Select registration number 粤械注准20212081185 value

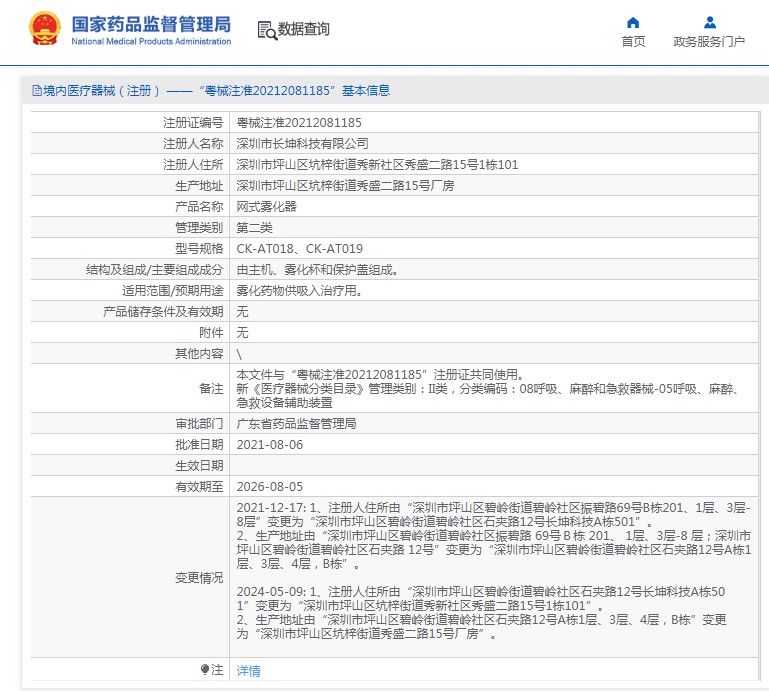point(299,123)
